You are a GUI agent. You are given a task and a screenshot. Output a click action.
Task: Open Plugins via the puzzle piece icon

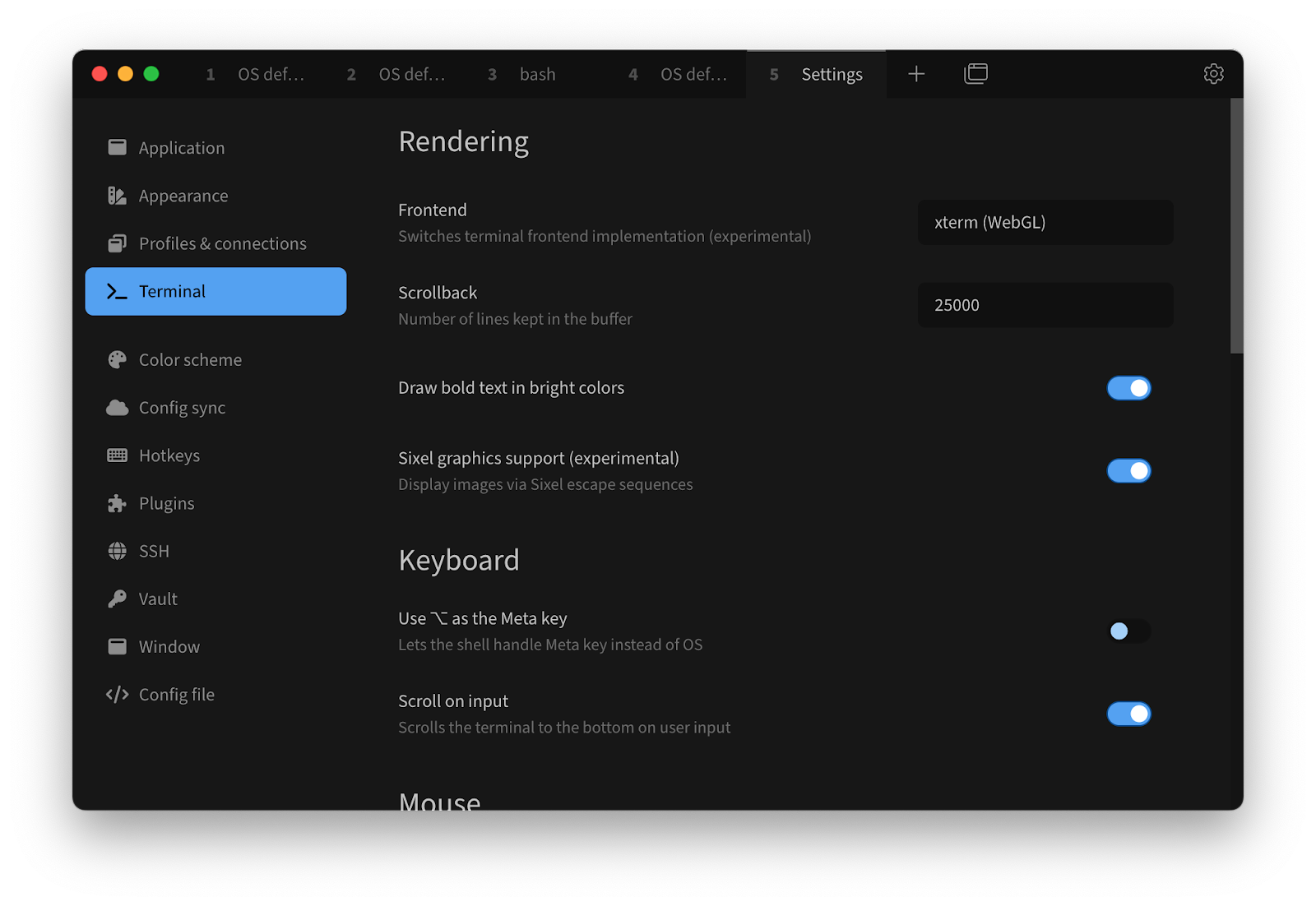coord(118,502)
